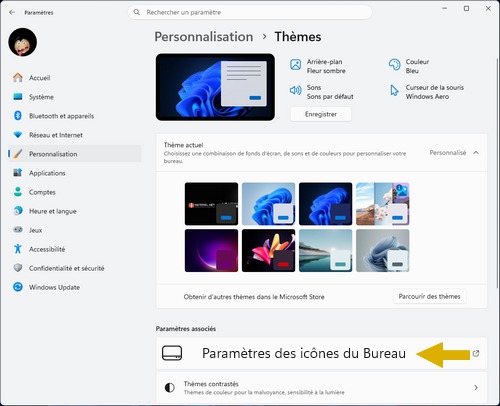Click the Accessibilité figure icon
Image resolution: width=500 pixels, height=406 pixels.
coord(18,249)
